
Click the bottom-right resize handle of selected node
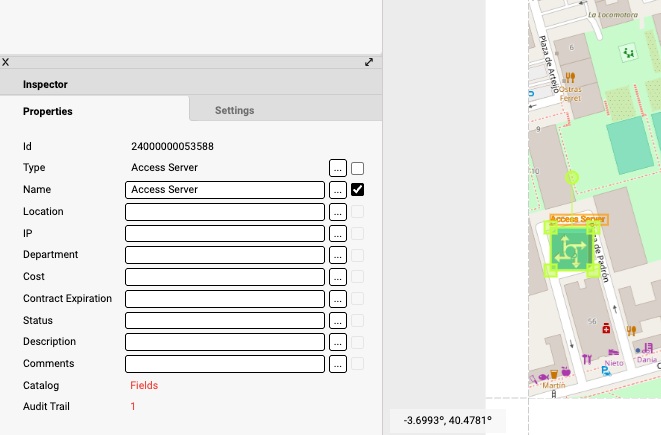pos(593,270)
